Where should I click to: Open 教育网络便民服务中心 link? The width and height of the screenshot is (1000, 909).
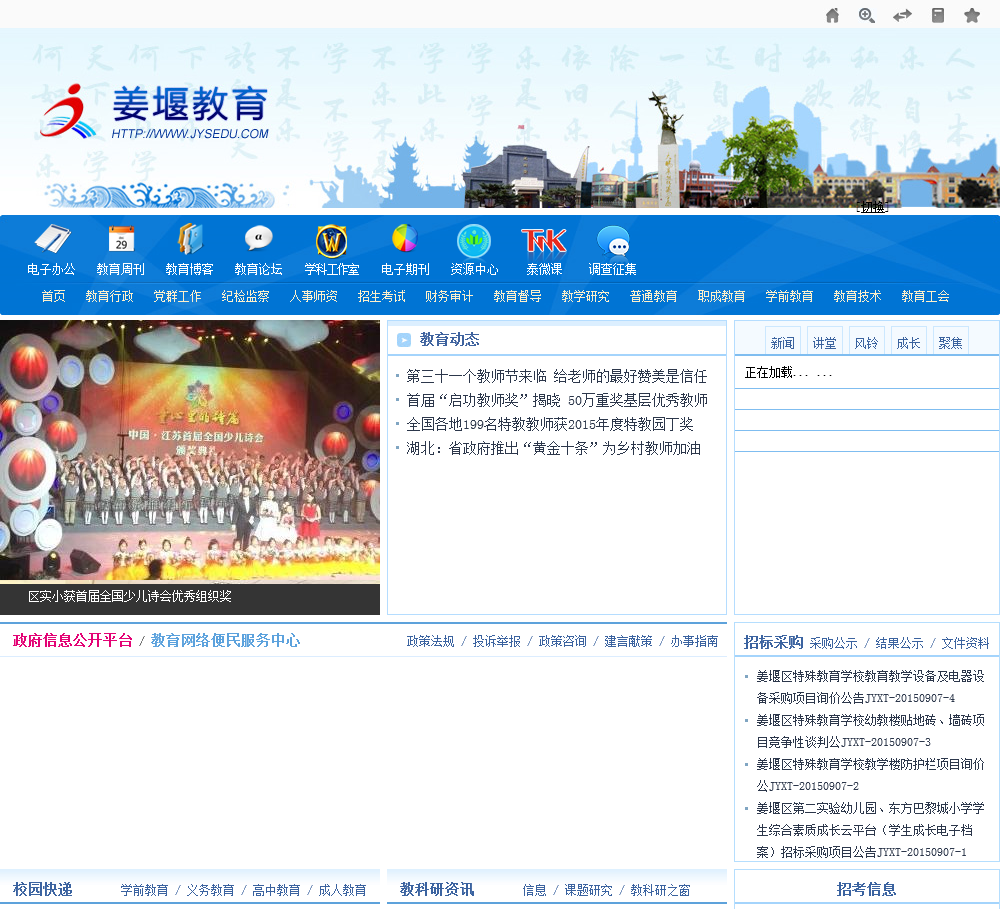[225, 640]
